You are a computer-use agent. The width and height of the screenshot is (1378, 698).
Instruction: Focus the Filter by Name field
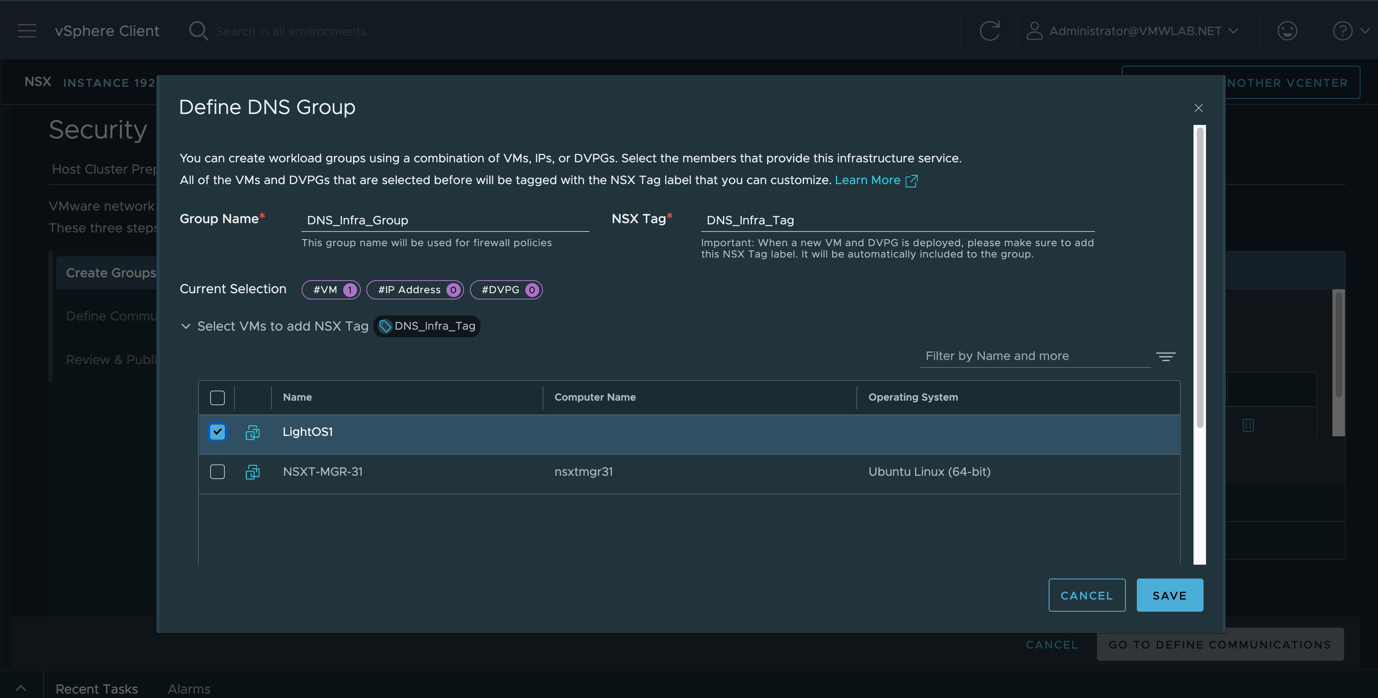tap(1035, 356)
